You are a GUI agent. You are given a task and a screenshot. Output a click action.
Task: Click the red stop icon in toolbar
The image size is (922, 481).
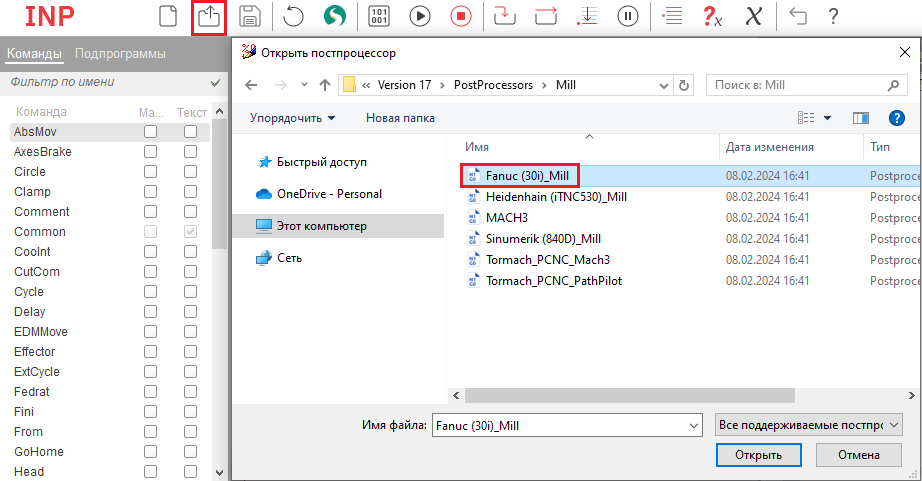coord(460,16)
